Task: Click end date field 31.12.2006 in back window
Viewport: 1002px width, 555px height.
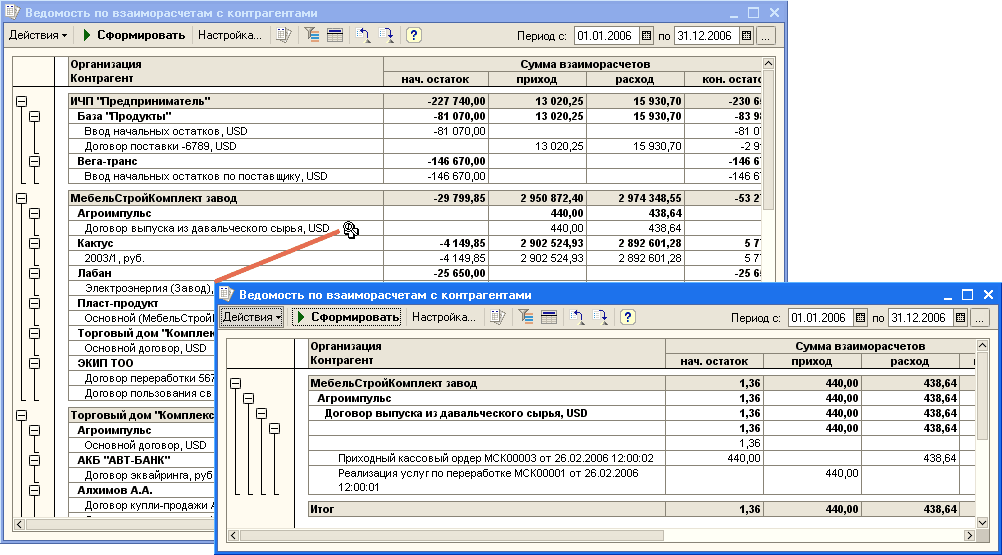Action: pos(706,36)
